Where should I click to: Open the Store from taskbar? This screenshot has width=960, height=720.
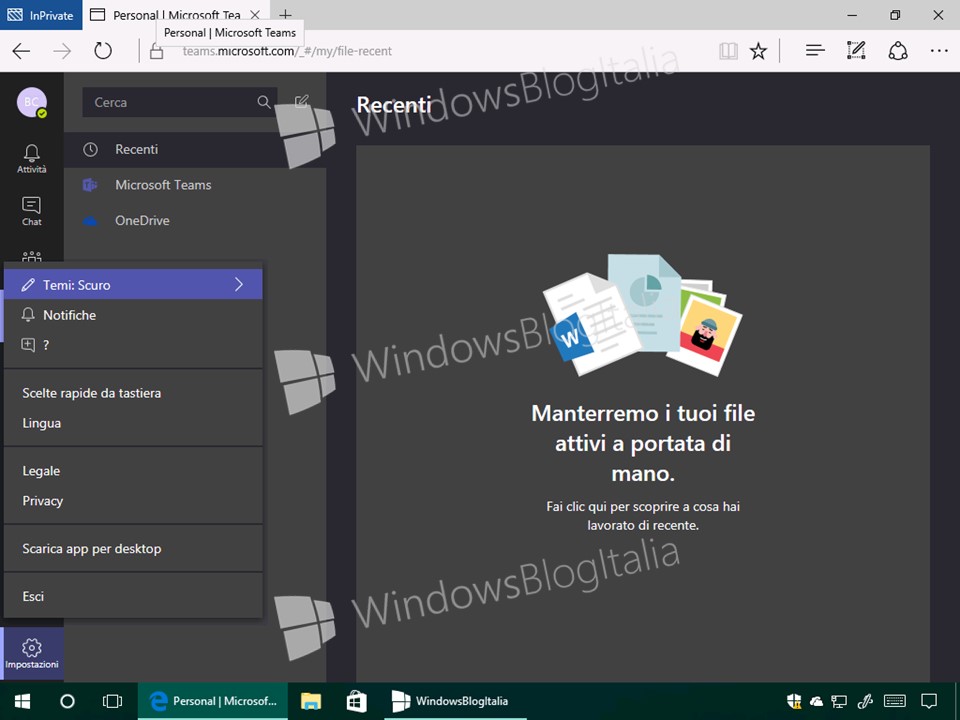coord(356,701)
